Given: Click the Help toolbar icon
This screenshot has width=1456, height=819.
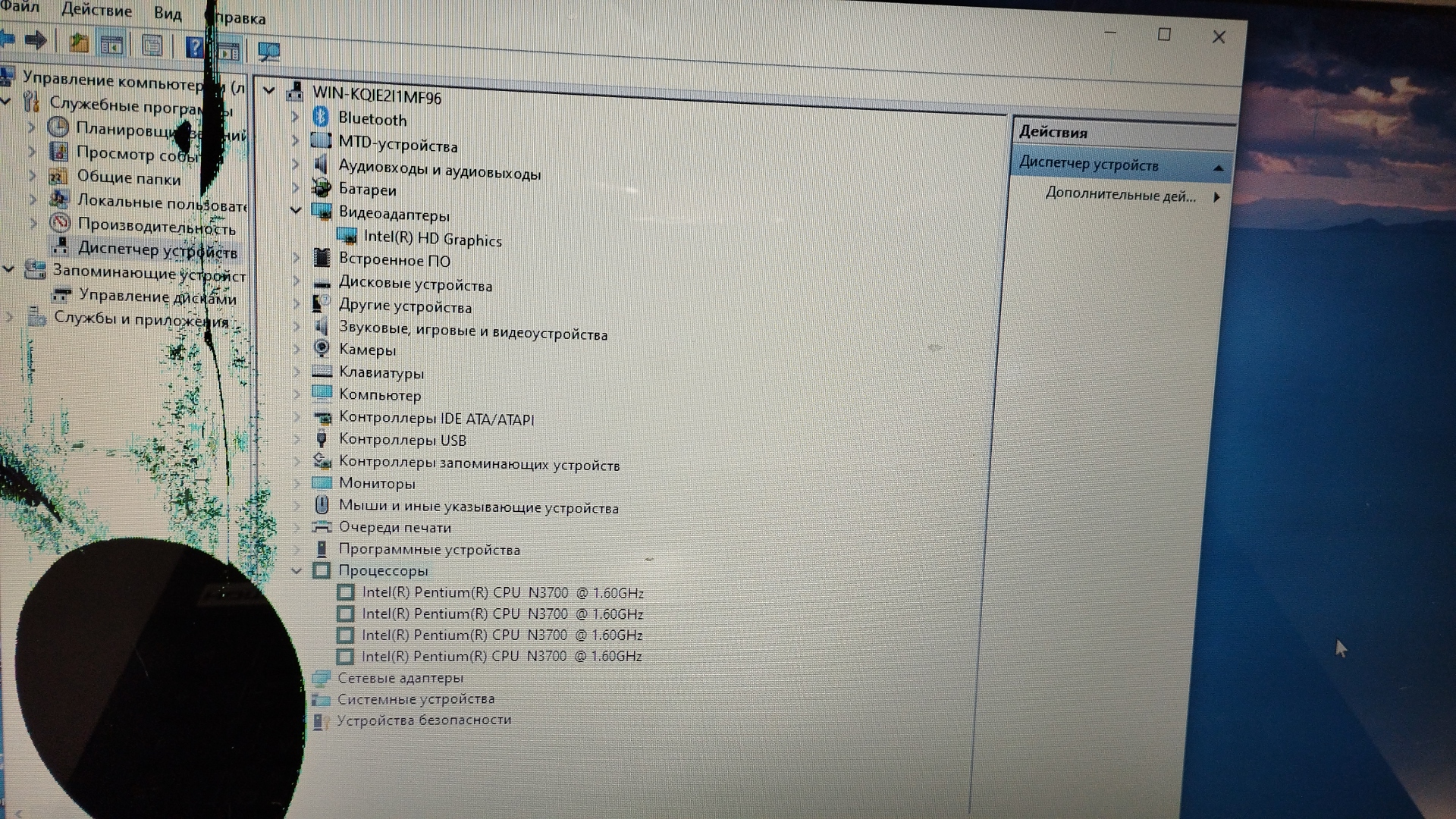Looking at the screenshot, I should click(x=195, y=48).
